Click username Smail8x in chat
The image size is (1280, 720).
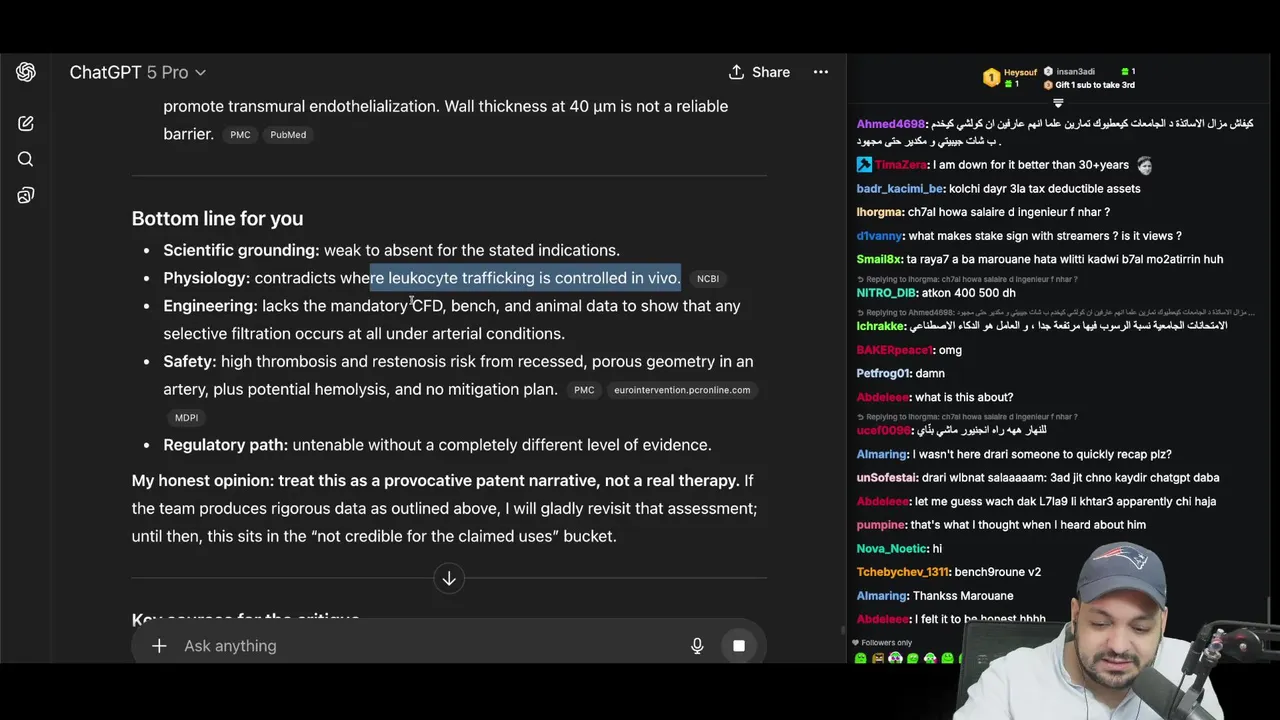(x=880, y=259)
